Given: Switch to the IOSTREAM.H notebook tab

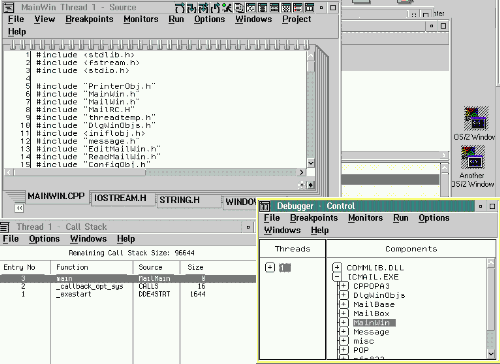Looking at the screenshot, I should click(120, 198).
